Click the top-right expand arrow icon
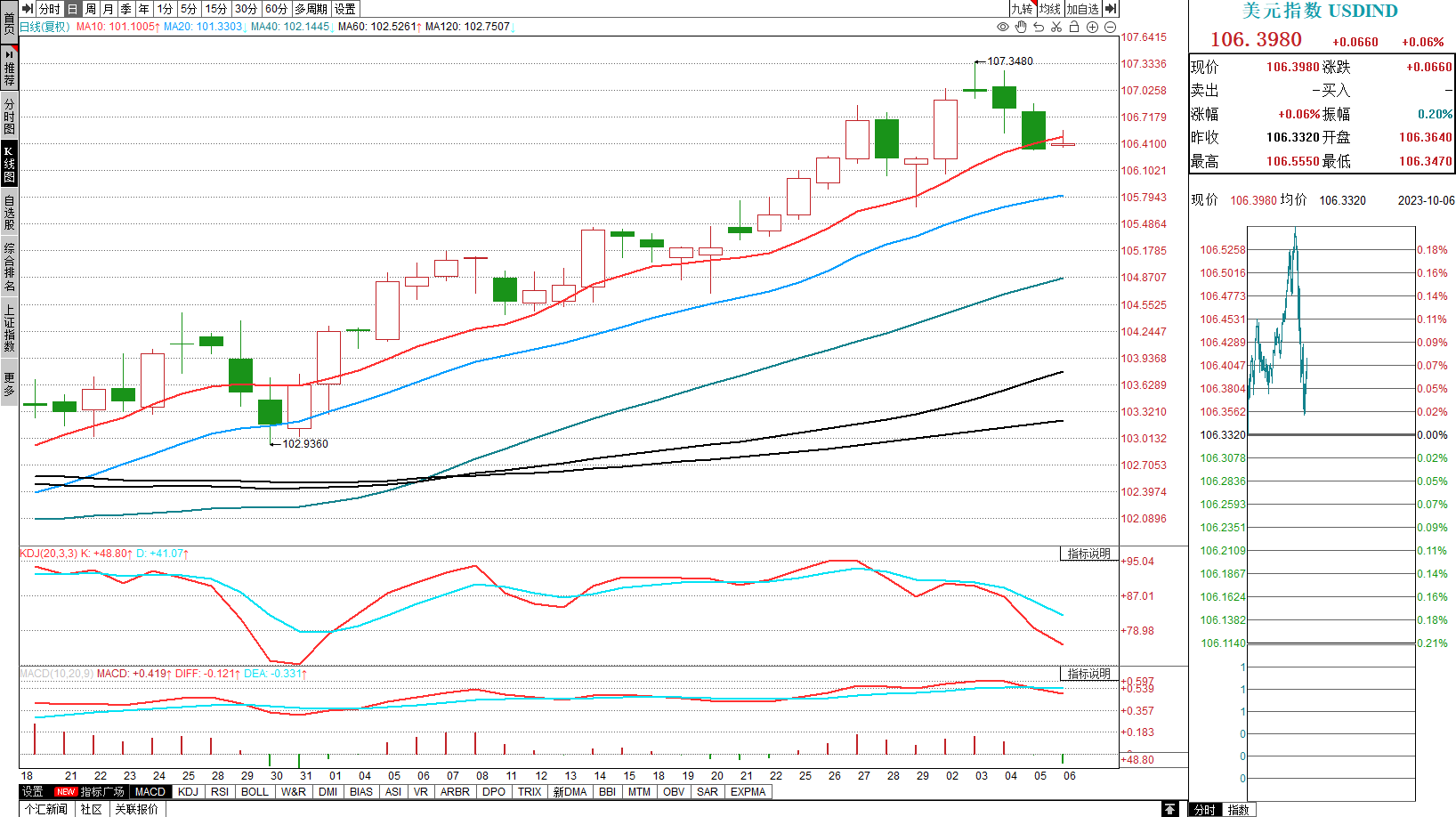Image resolution: width=1456 pixels, height=817 pixels. [1111, 9]
